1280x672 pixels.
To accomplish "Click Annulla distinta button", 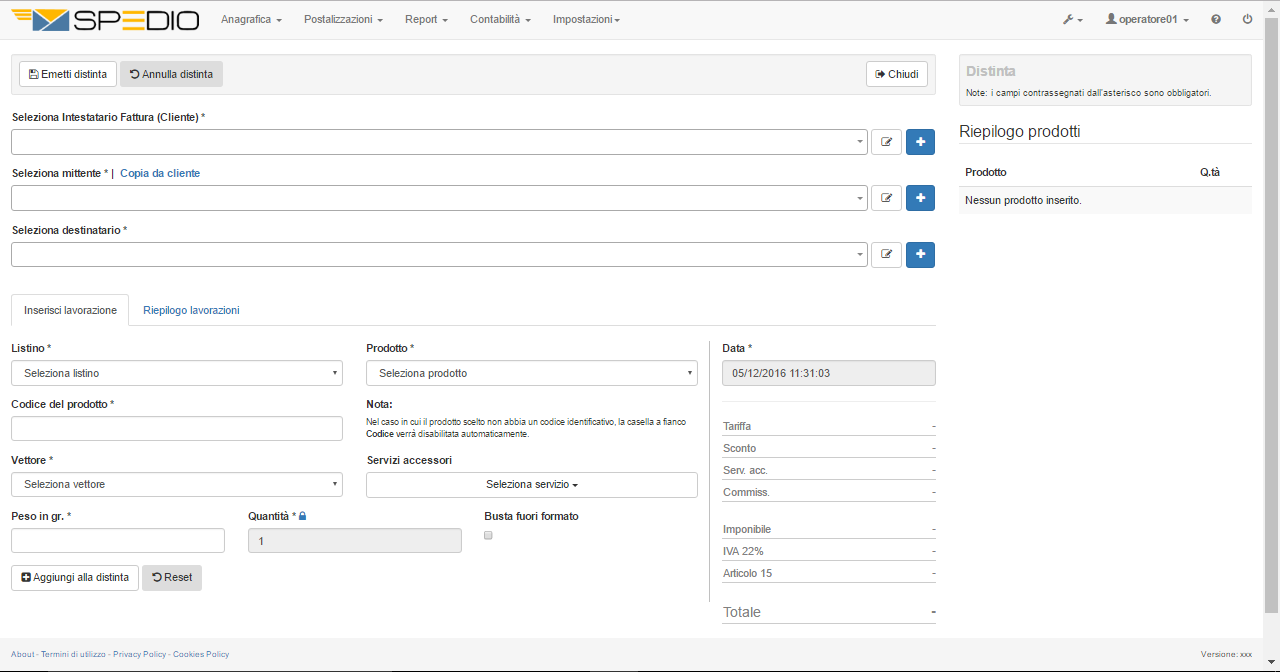I will click(171, 74).
